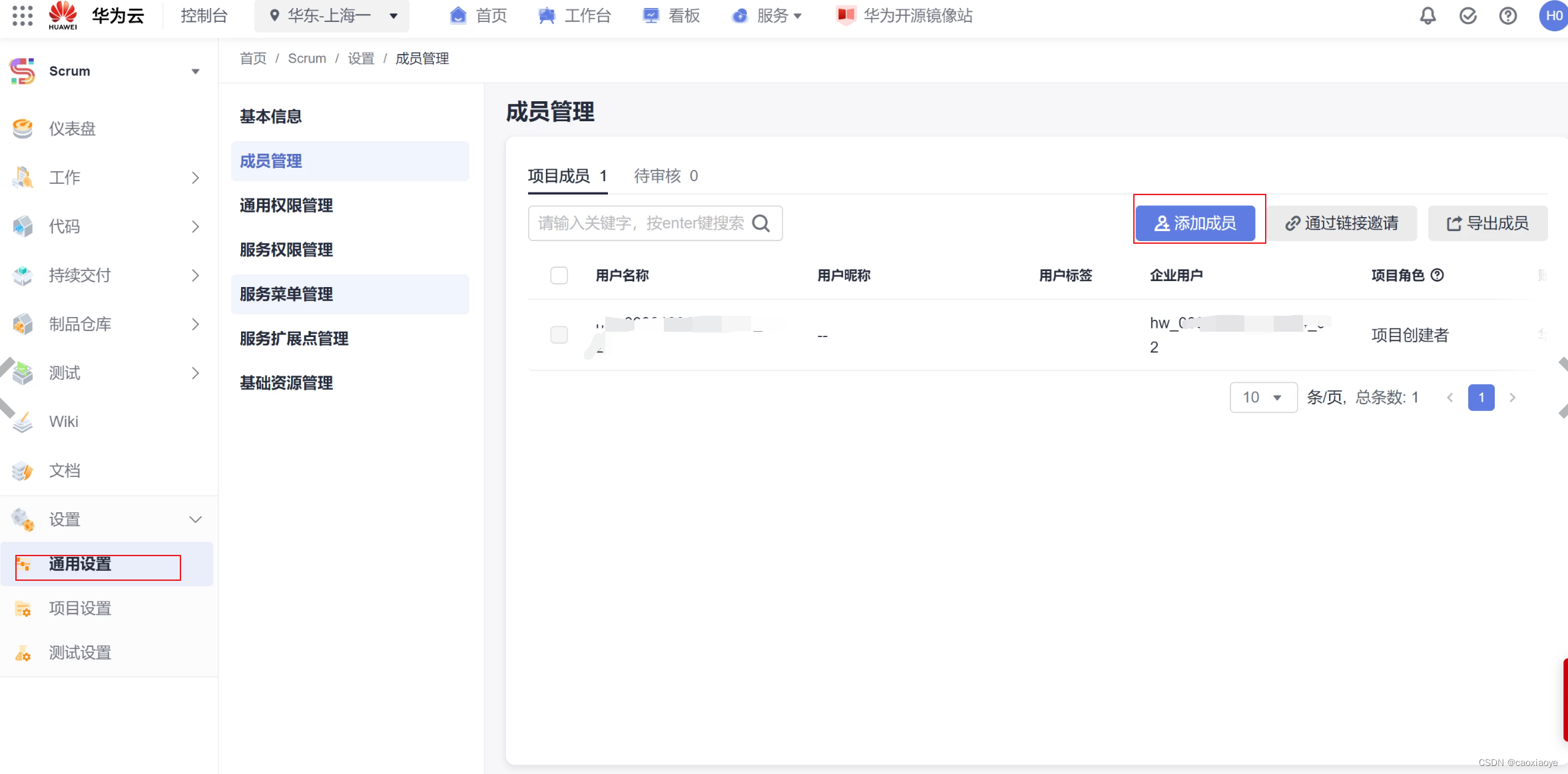This screenshot has width=1568, height=774.
Task: Open the help question mark icon
Action: pyautogui.click(x=1507, y=16)
